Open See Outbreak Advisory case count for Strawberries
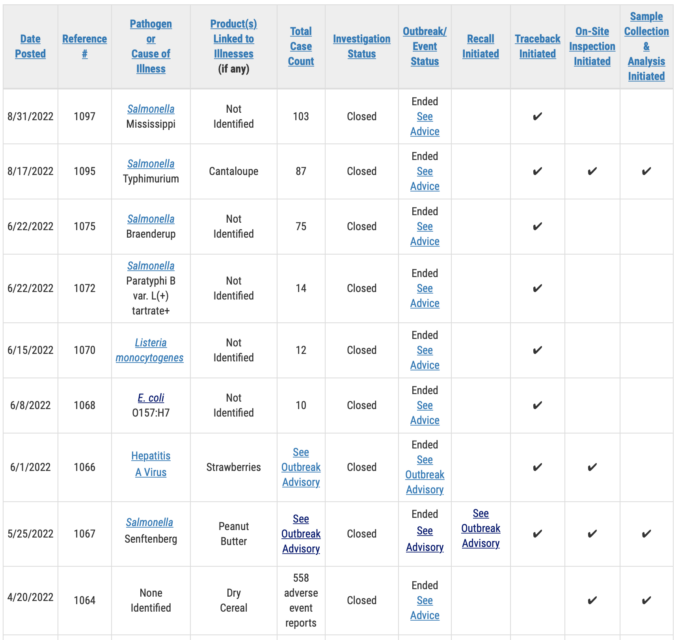Viewport: 678px width, 640px height. (301, 467)
